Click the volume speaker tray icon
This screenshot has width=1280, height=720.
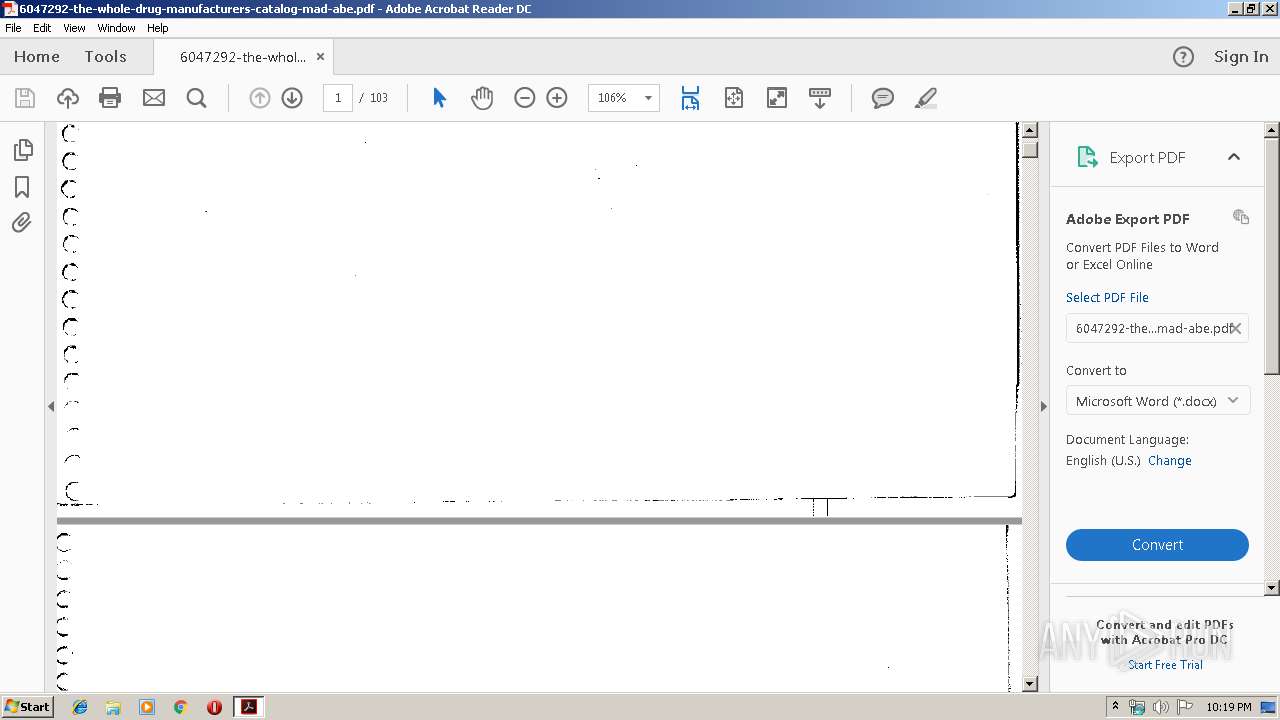click(1160, 707)
